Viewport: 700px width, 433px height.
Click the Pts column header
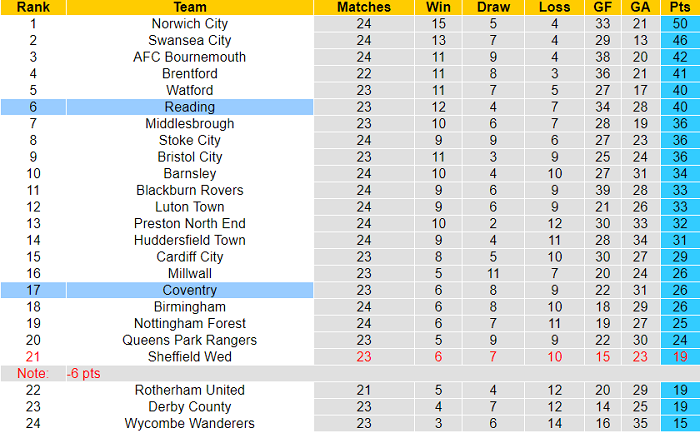pyautogui.click(x=680, y=7)
